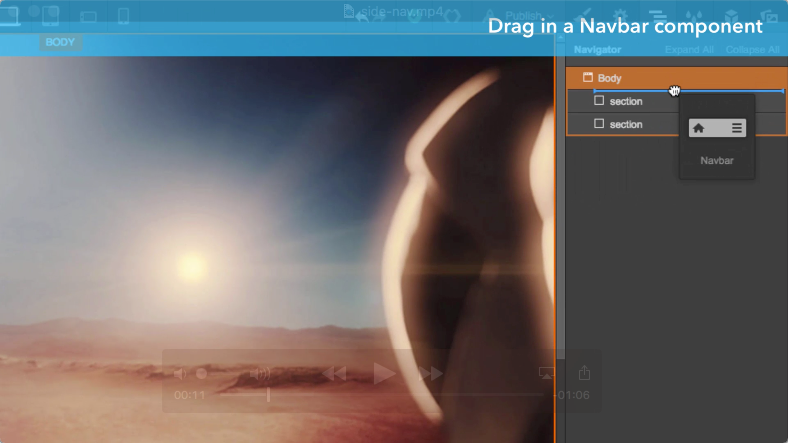Click the low volume speaker icon
Image resolution: width=788 pixels, height=443 pixels.
179,374
